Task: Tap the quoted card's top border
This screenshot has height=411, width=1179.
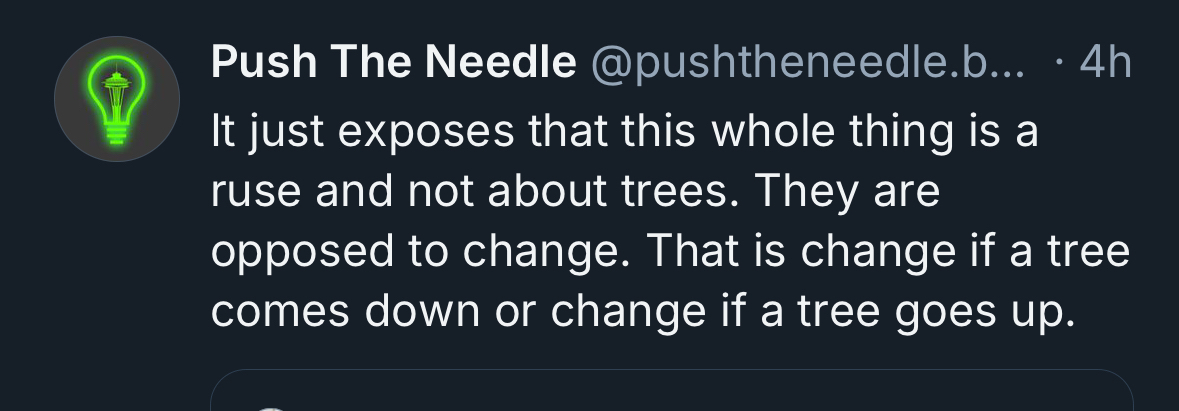Action: pos(670,371)
